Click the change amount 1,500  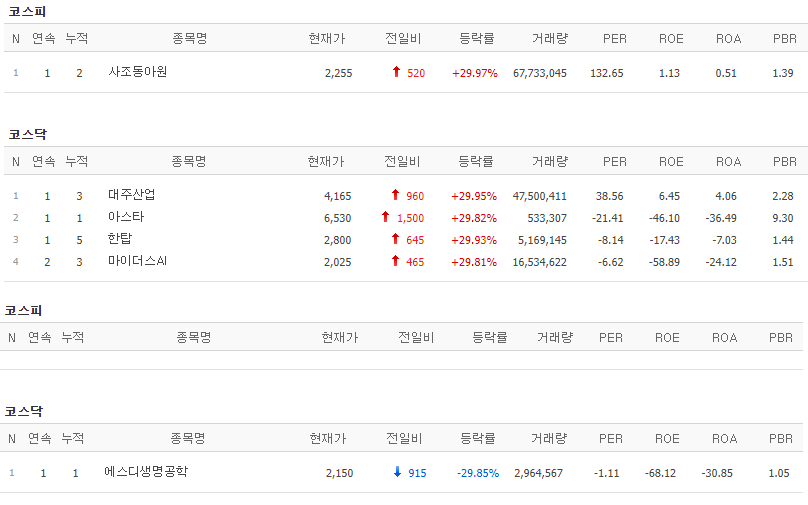click(x=410, y=218)
